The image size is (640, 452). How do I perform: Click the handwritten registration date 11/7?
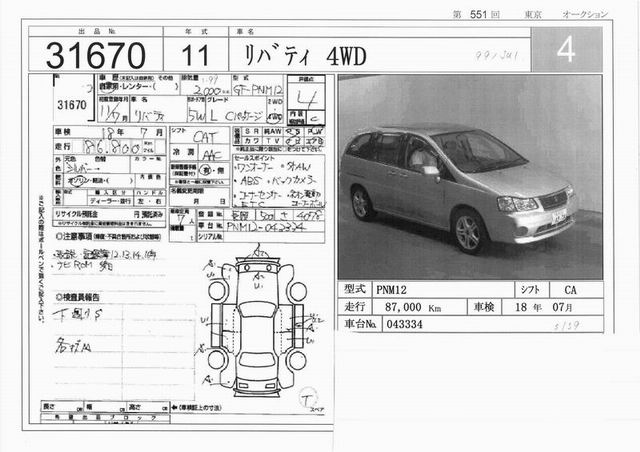coord(110,114)
